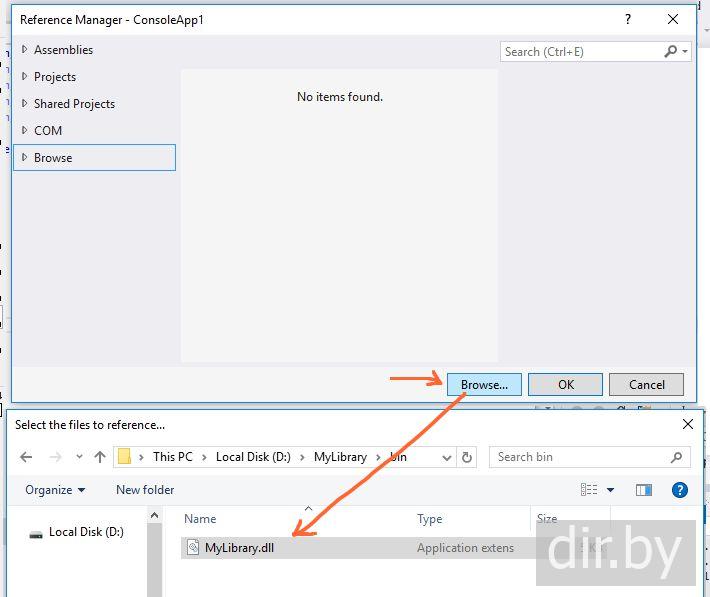The width and height of the screenshot is (710, 597).
Task: Navigate to This PC breadcrumb
Action: pyautogui.click(x=173, y=457)
